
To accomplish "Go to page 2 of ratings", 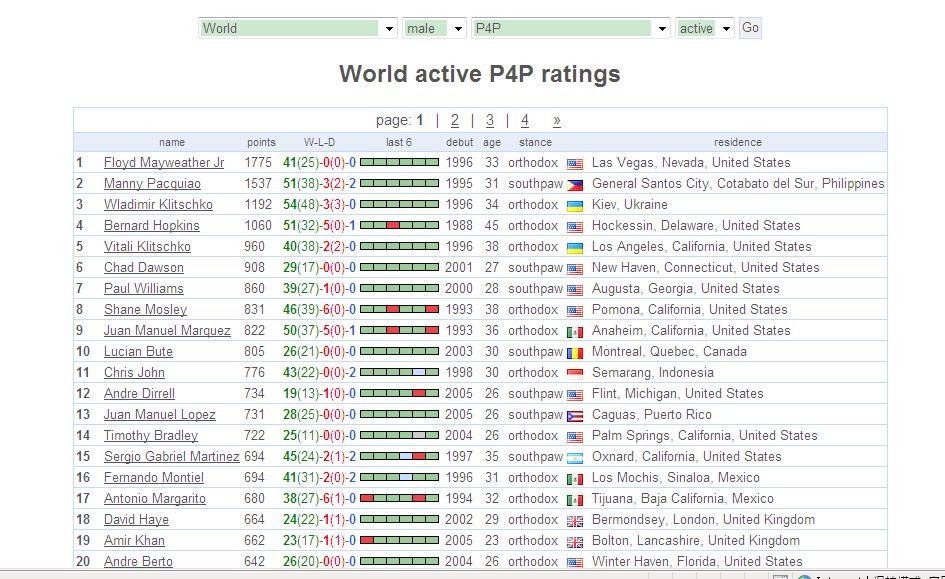I will 454,120.
